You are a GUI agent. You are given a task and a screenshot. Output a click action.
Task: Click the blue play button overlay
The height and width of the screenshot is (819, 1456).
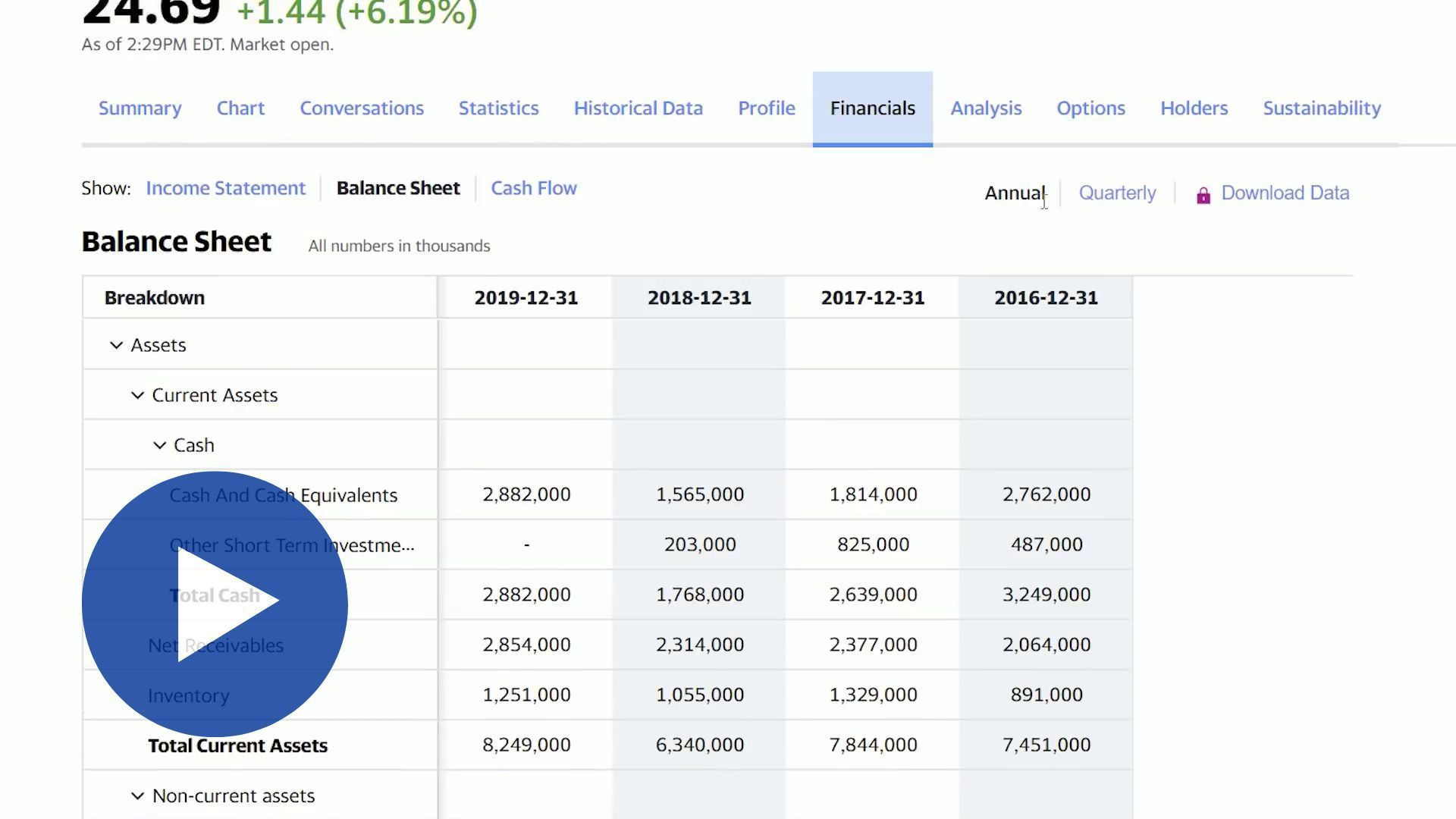pyautogui.click(x=215, y=604)
